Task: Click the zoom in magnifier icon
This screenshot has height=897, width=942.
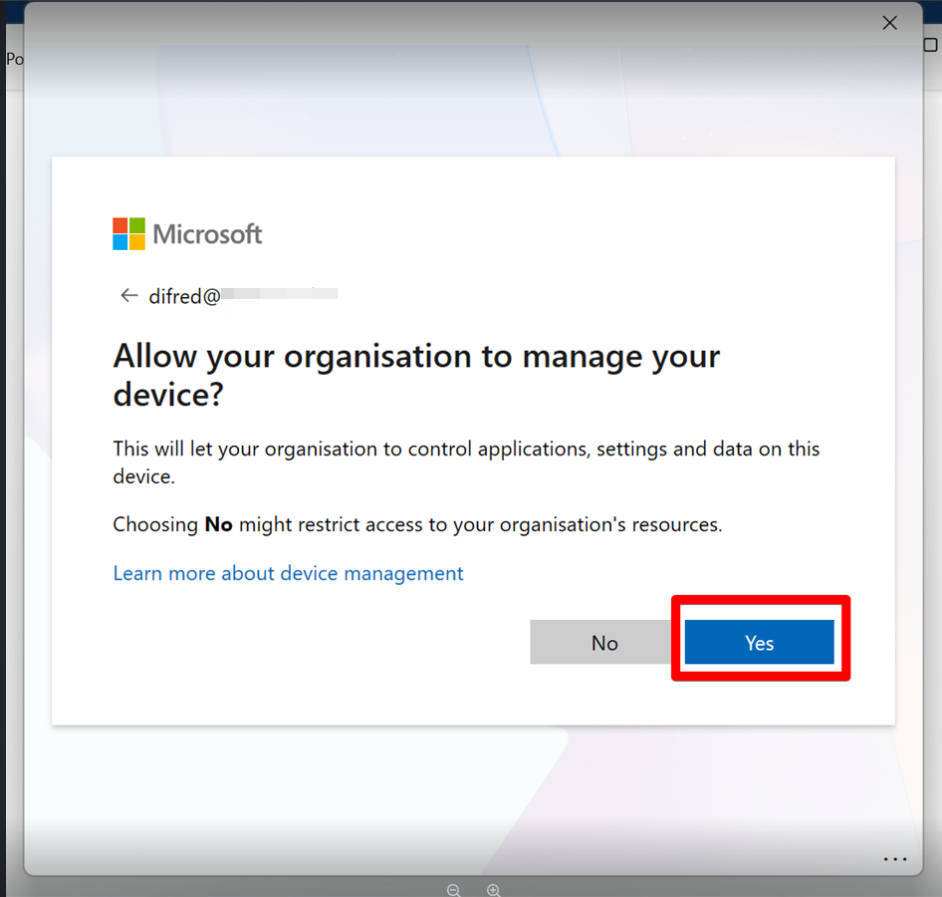Action: [x=493, y=889]
